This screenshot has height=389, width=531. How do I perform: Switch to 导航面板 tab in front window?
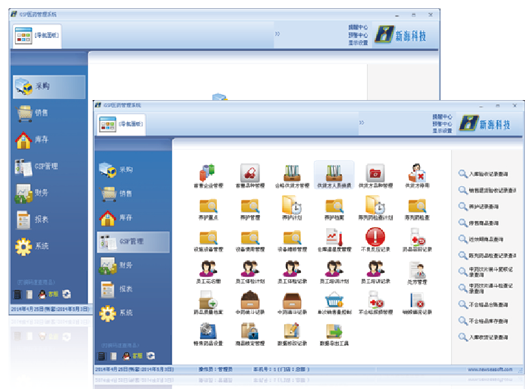[122, 124]
